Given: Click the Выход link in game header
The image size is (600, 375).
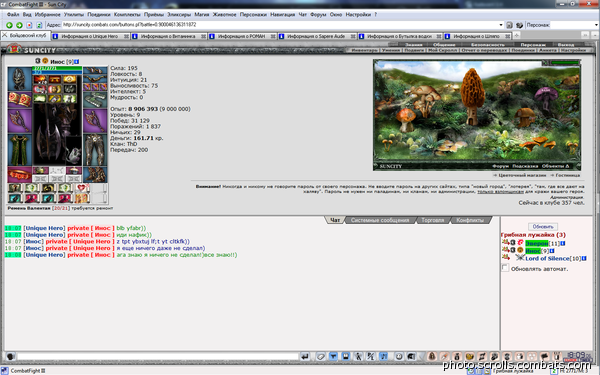Looking at the screenshot, I should tap(566, 45).
